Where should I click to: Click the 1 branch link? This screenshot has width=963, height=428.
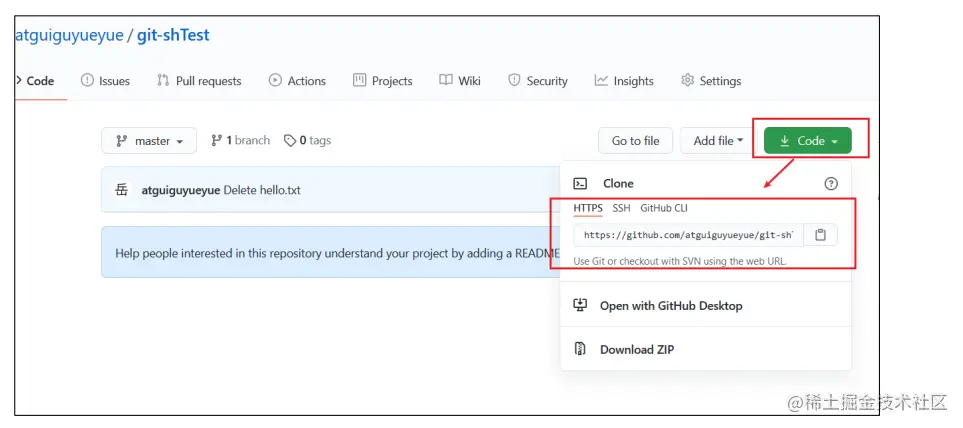point(240,141)
